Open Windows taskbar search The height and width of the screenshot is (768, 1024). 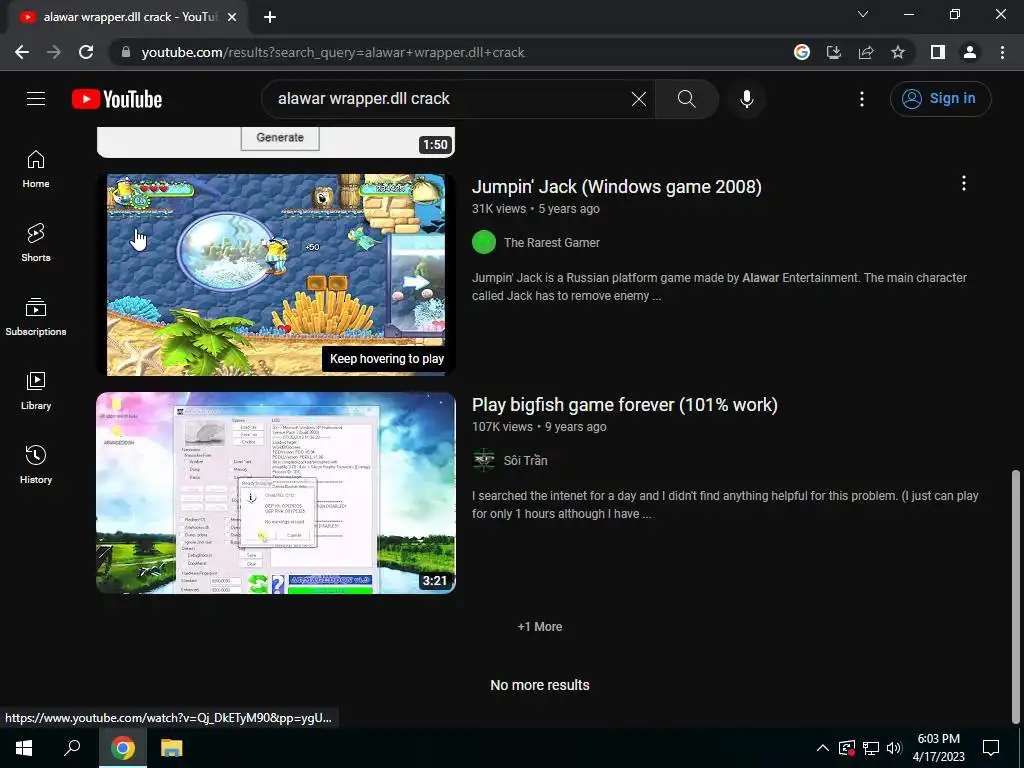[x=72, y=748]
